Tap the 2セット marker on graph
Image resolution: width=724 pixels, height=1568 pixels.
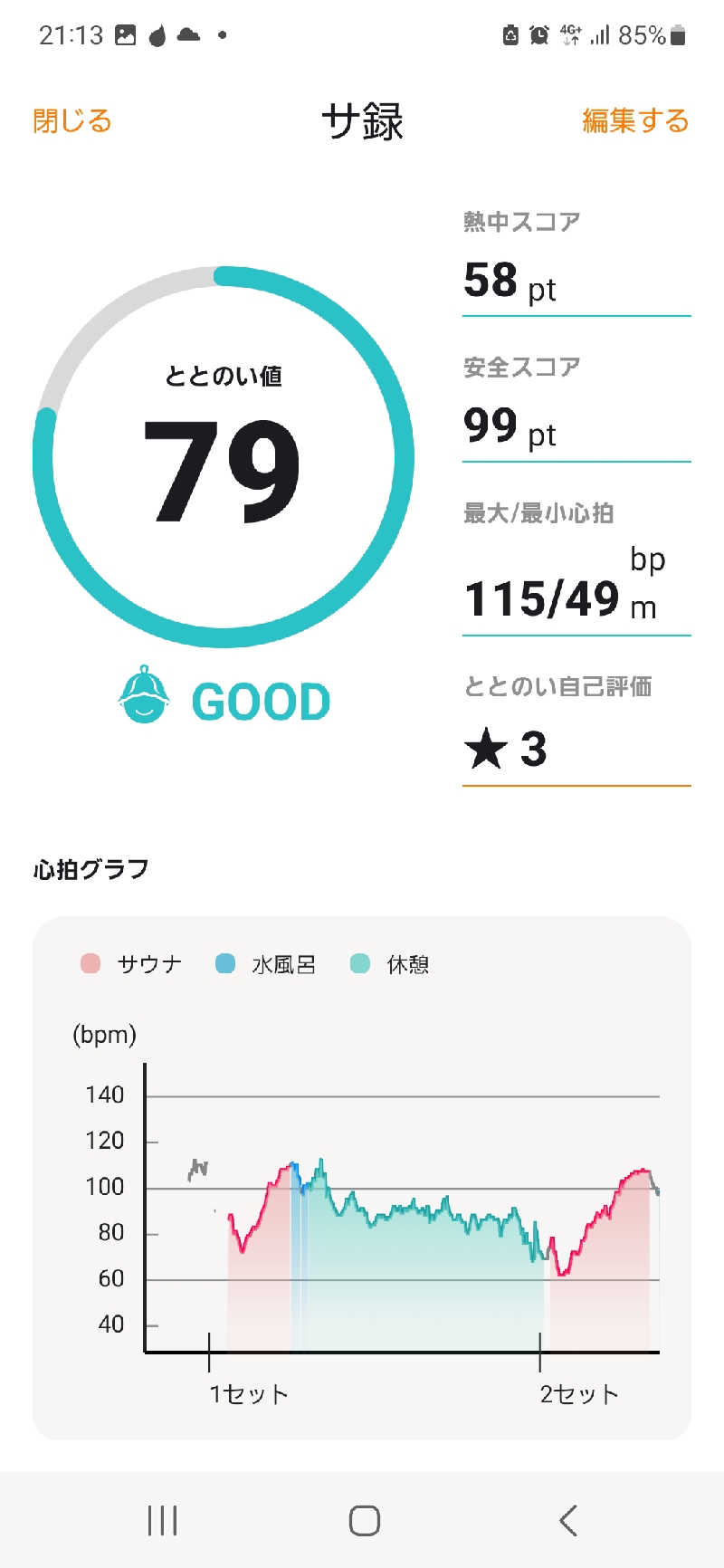[580, 1393]
